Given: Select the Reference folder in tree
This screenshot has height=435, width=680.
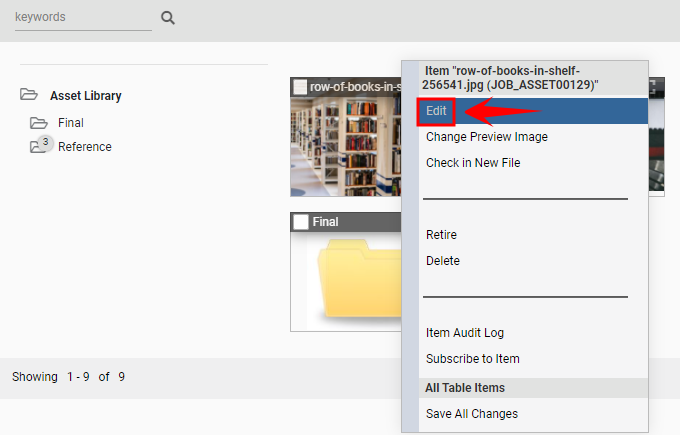Looking at the screenshot, I should [85, 147].
